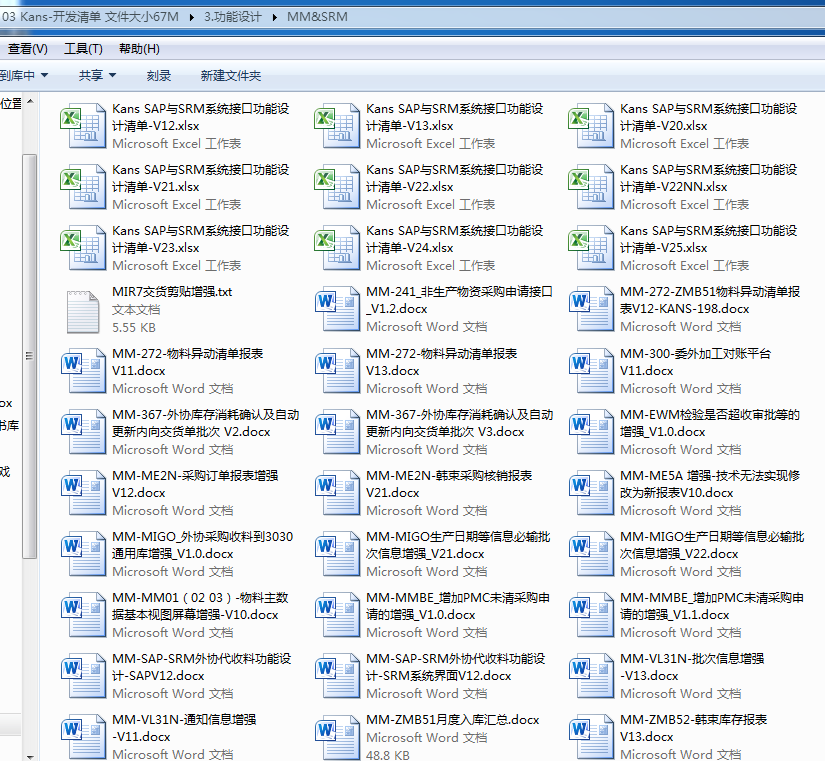825x761 pixels.
Task: Click Word icon for MM-MM01 (02 03) 物料主数据 V10.docx
Action: [x=83, y=615]
